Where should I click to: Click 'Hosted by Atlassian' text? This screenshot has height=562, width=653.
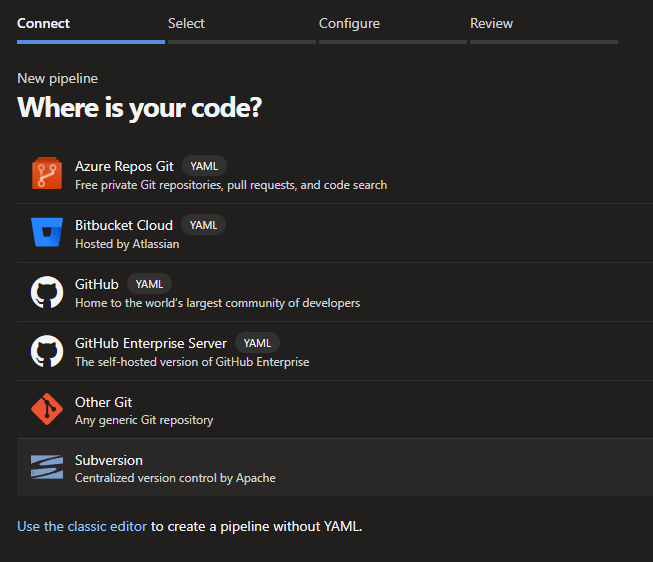click(127, 244)
